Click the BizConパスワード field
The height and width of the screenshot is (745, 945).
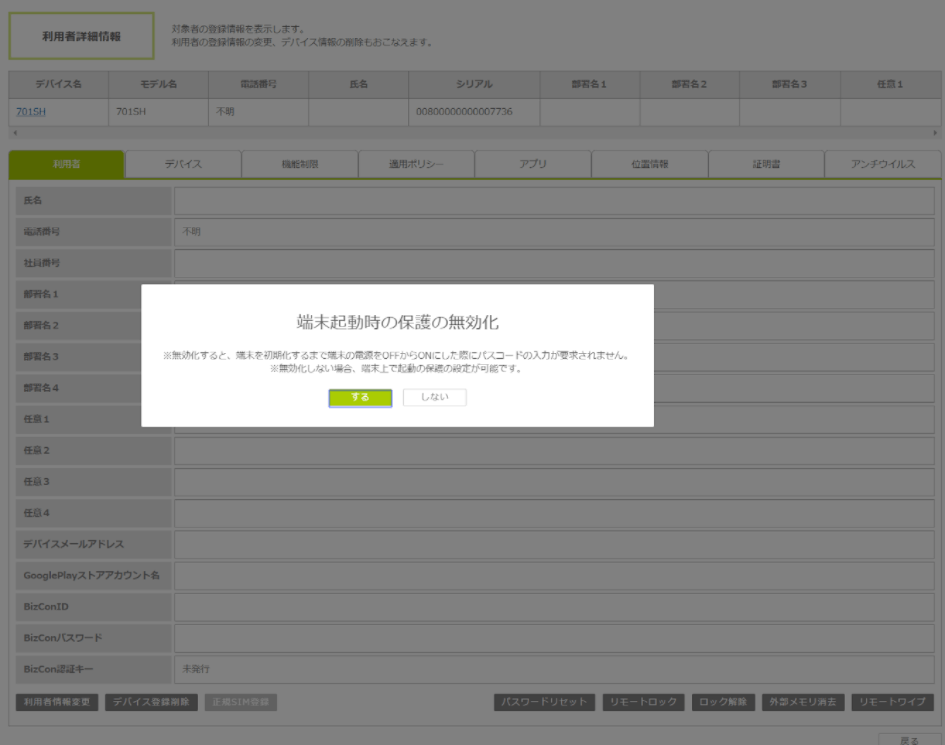(554, 638)
